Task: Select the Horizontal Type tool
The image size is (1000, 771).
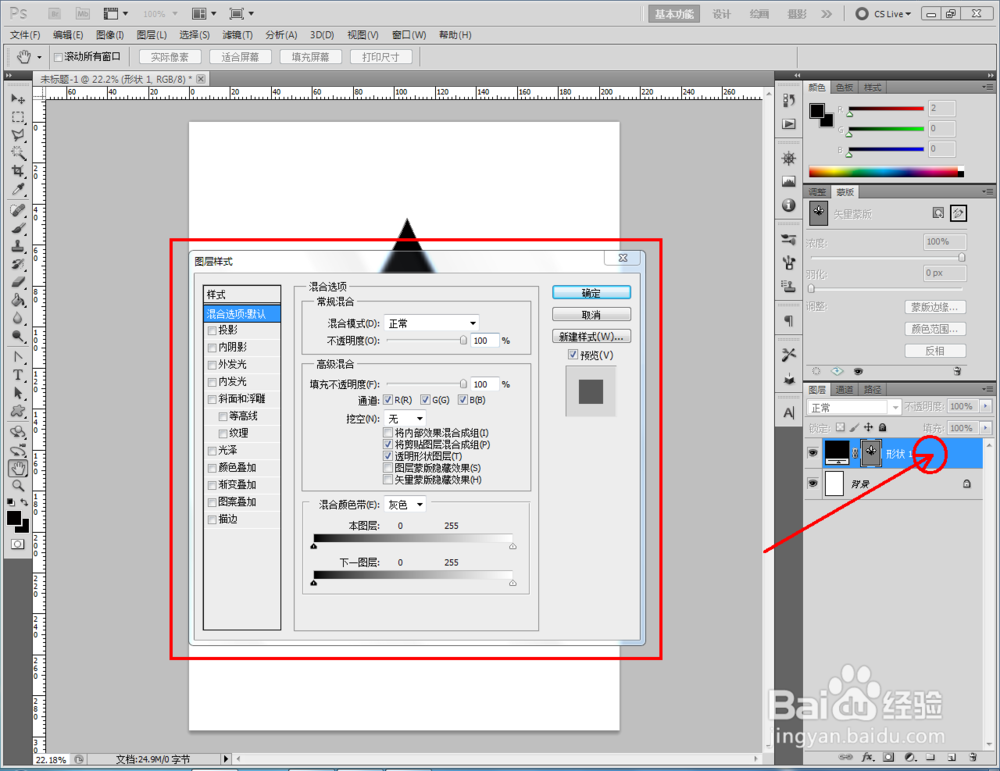Action: (x=18, y=373)
